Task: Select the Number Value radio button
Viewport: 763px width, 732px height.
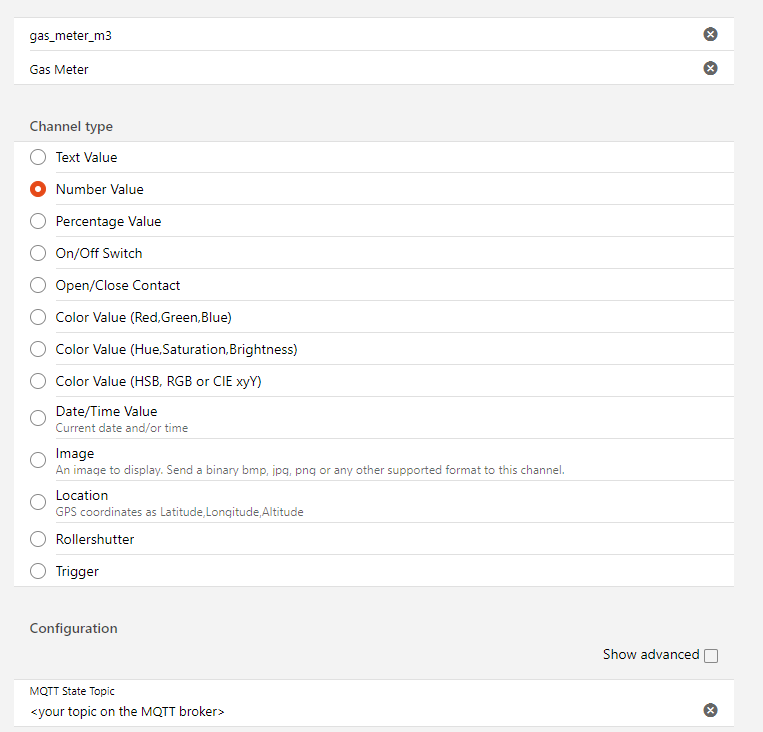Action: pyautogui.click(x=38, y=189)
